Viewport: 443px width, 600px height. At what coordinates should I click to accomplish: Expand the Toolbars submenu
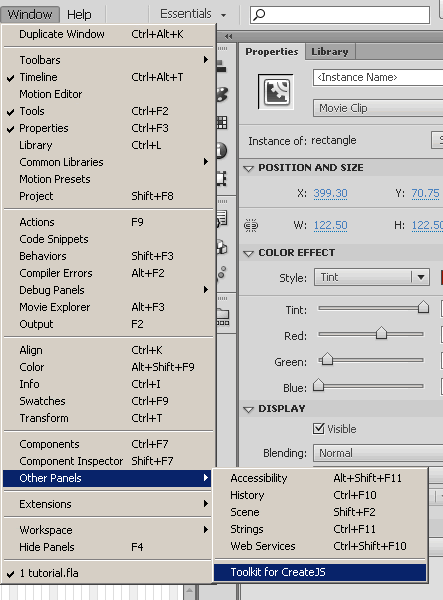[107, 60]
